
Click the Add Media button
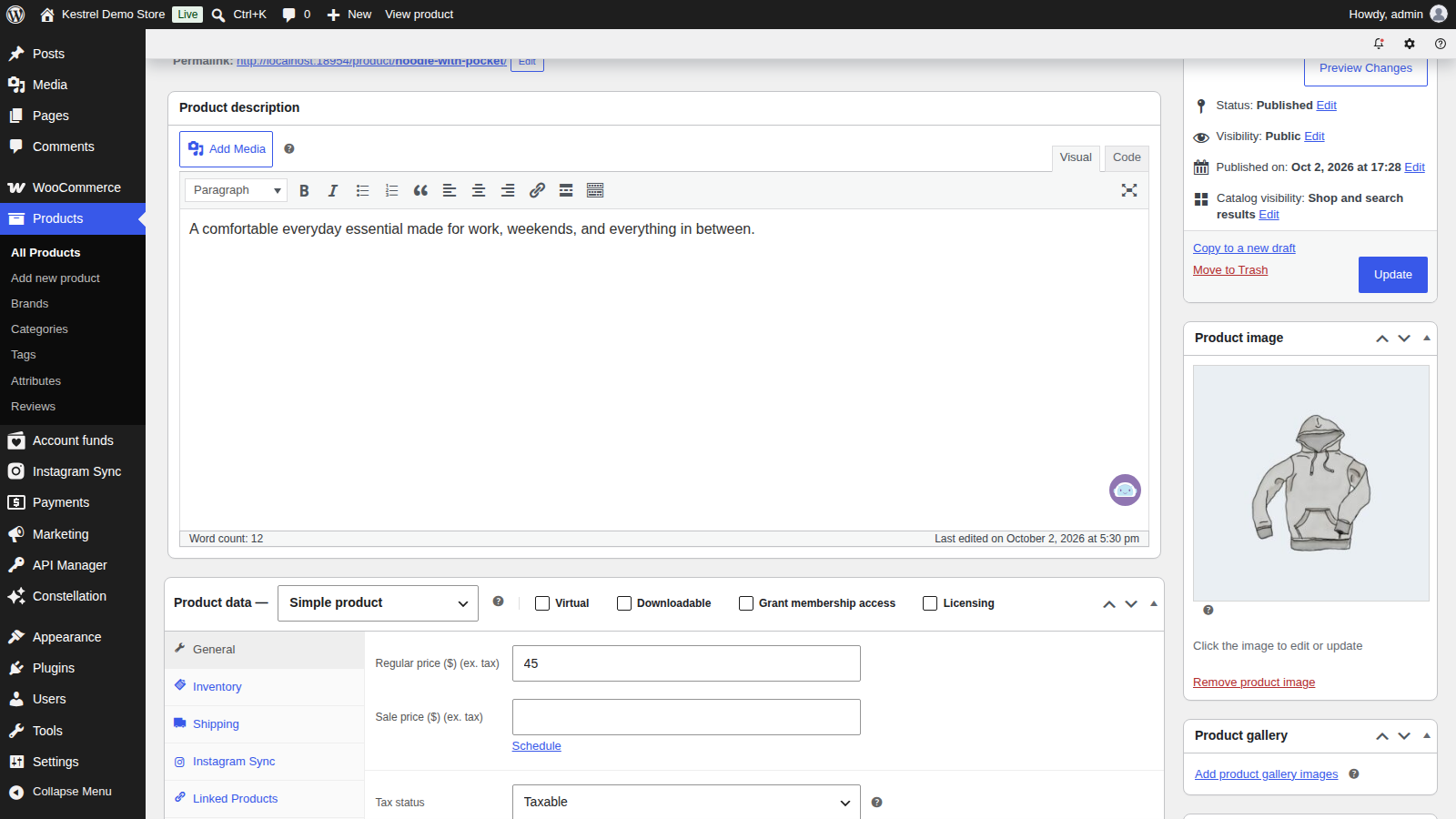tap(226, 149)
